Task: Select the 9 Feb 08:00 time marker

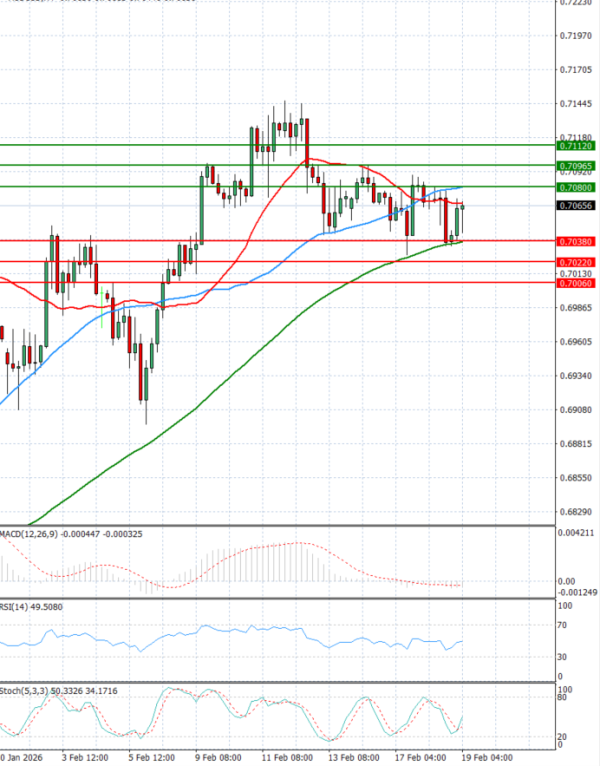Action: click(217, 757)
